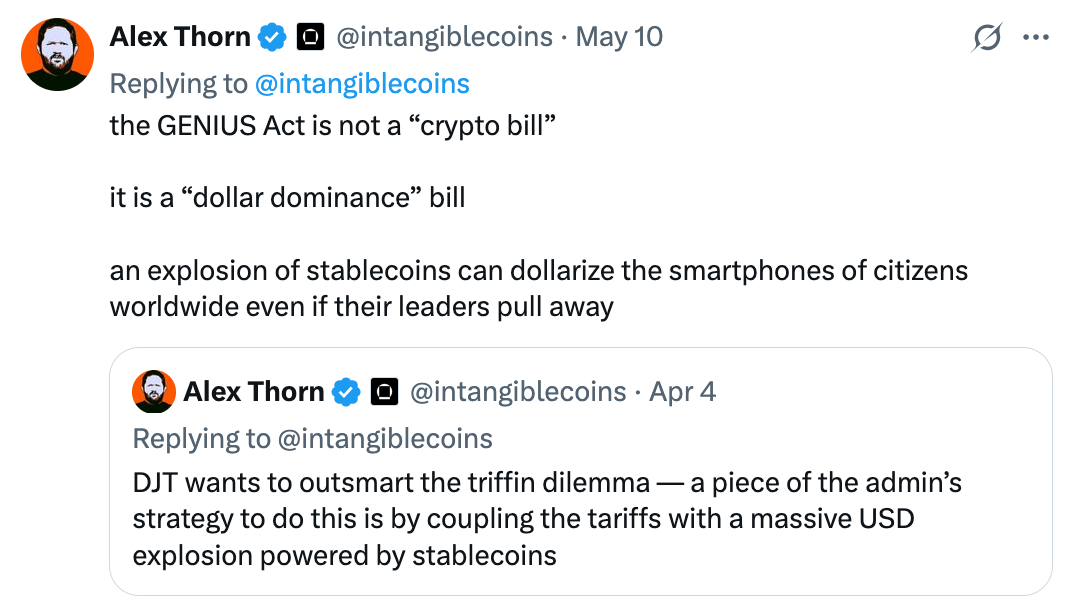Screen dimensions: 1070x610
Task: Open the quoted tweet about triffin dilemma
Action: click(x=581, y=471)
